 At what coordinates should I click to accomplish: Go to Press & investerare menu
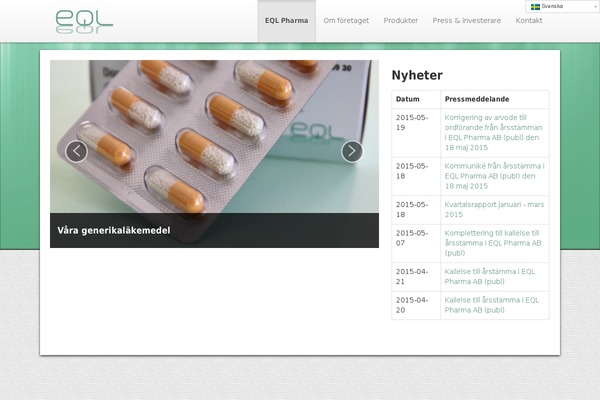tap(466, 21)
